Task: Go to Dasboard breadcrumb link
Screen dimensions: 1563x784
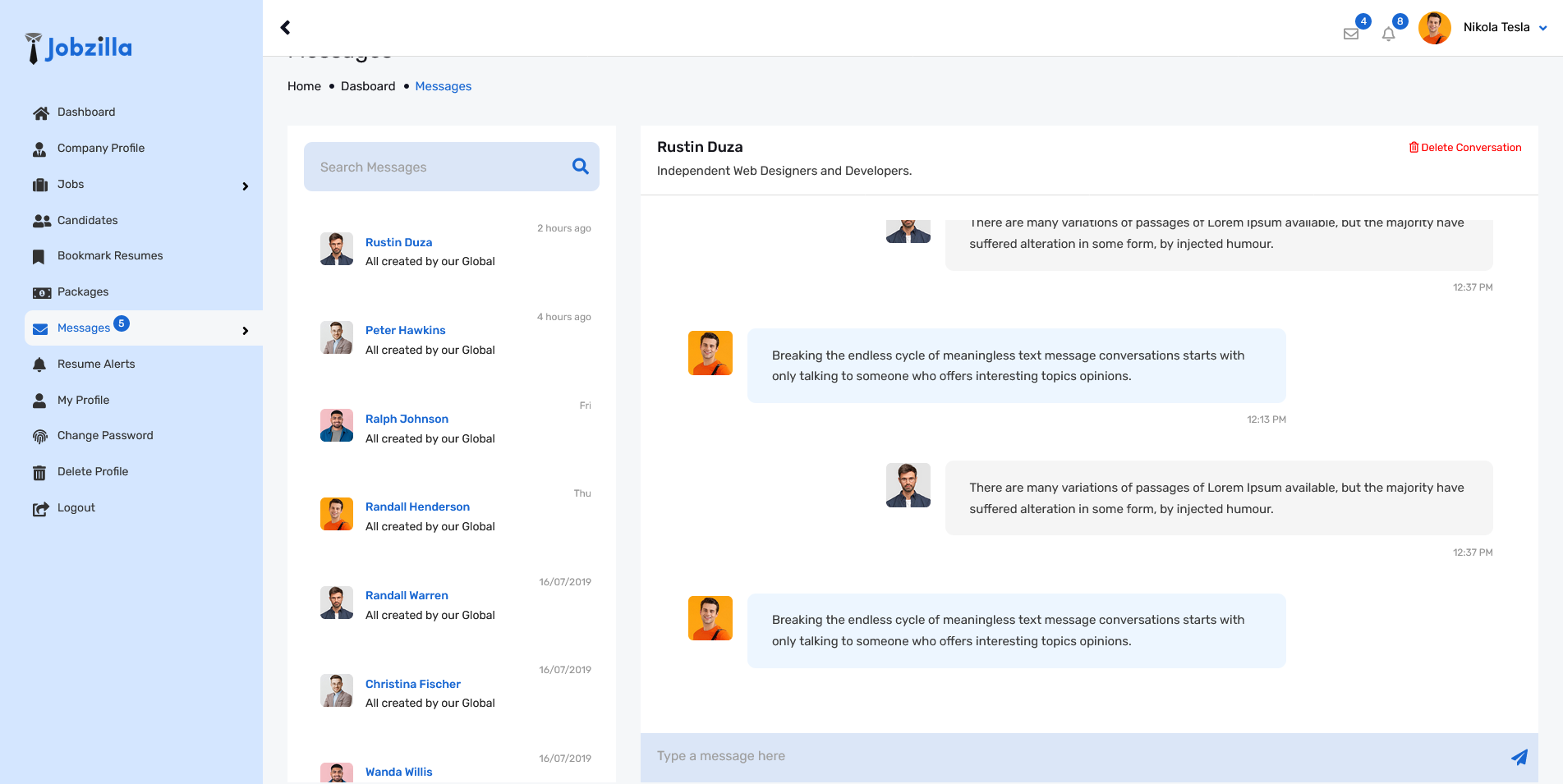Action: coord(368,86)
